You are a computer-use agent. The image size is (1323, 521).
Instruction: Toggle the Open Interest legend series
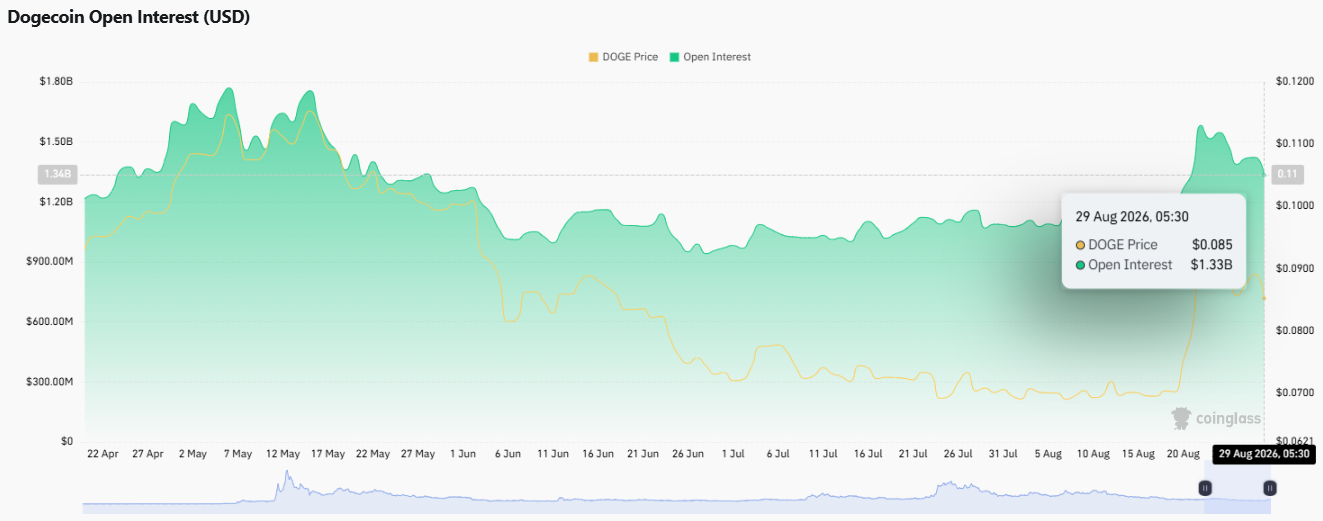pyautogui.click(x=710, y=57)
